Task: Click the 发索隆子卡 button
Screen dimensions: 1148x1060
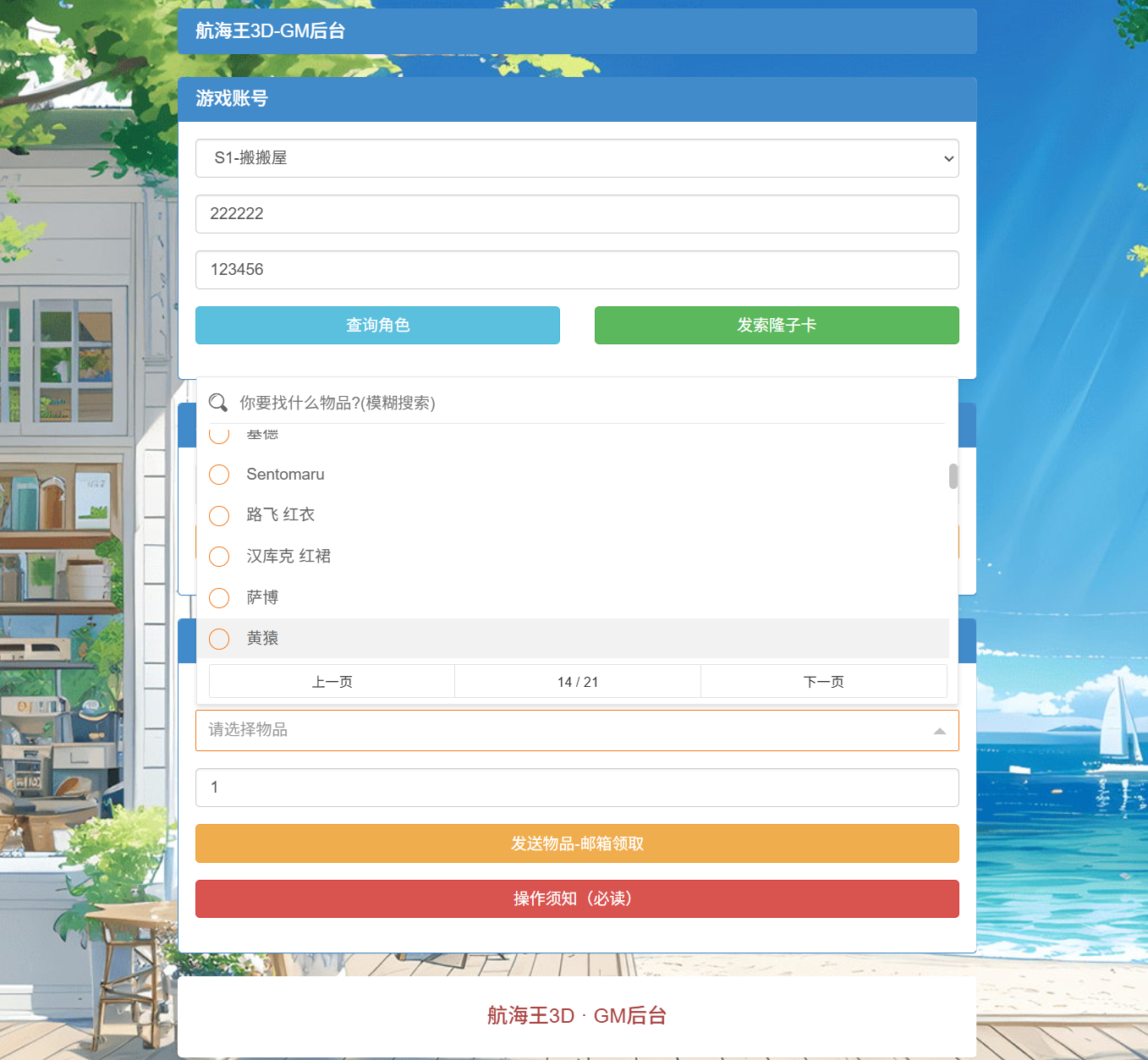Action: (777, 325)
